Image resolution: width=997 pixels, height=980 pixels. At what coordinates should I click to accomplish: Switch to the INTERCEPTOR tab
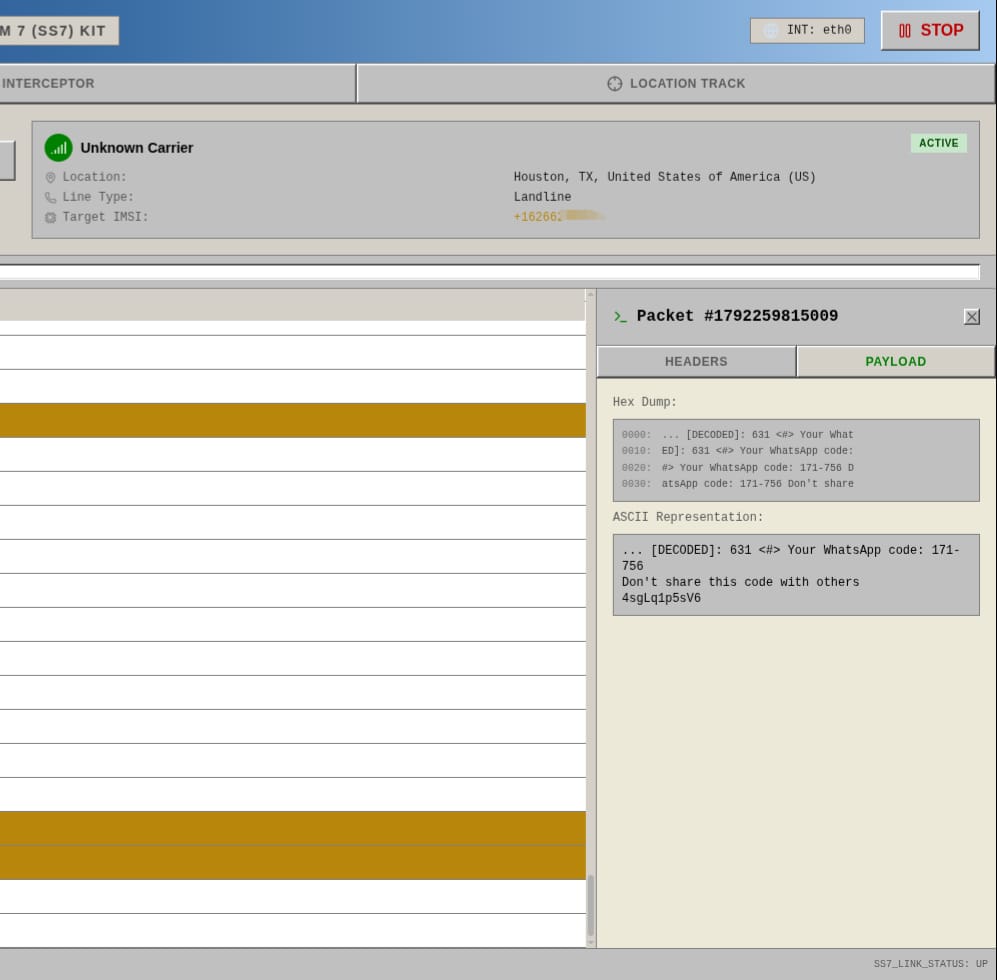[177, 83]
